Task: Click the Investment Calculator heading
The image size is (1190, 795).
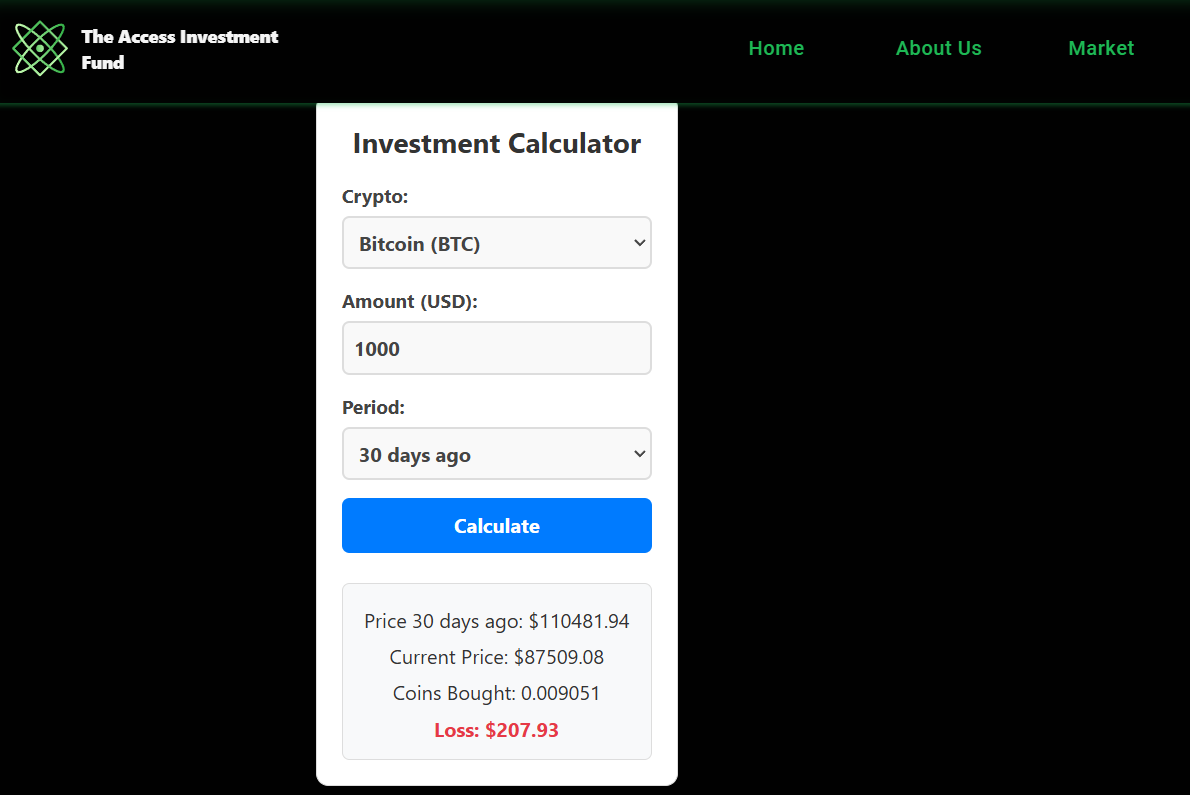Action: pos(497,143)
